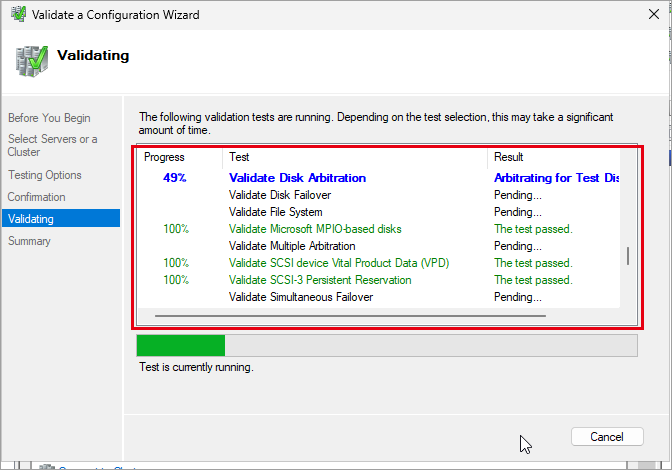This screenshot has height=470, width=672.
Task: Click the 49% progress value
Action: click(x=174, y=178)
